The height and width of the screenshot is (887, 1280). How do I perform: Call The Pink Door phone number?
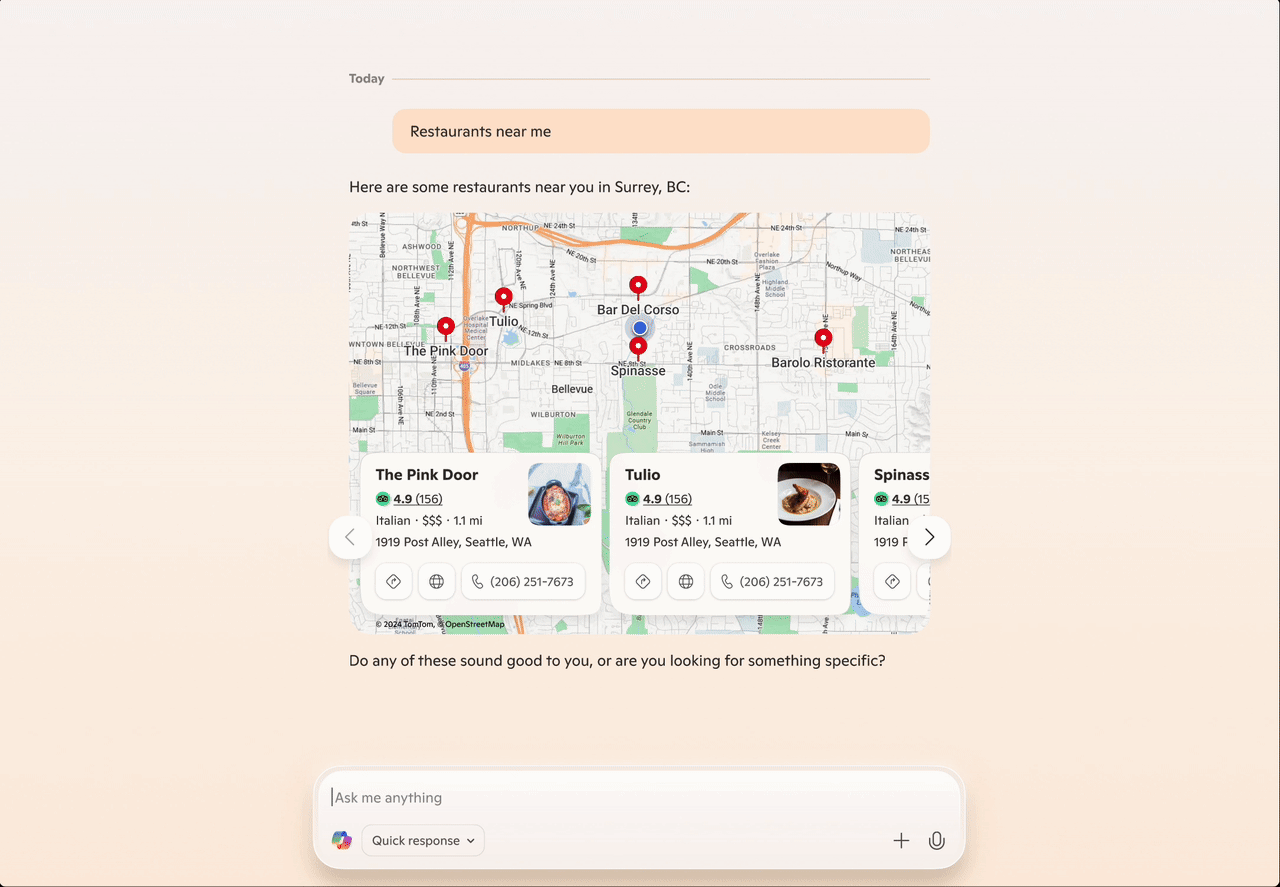pos(523,581)
